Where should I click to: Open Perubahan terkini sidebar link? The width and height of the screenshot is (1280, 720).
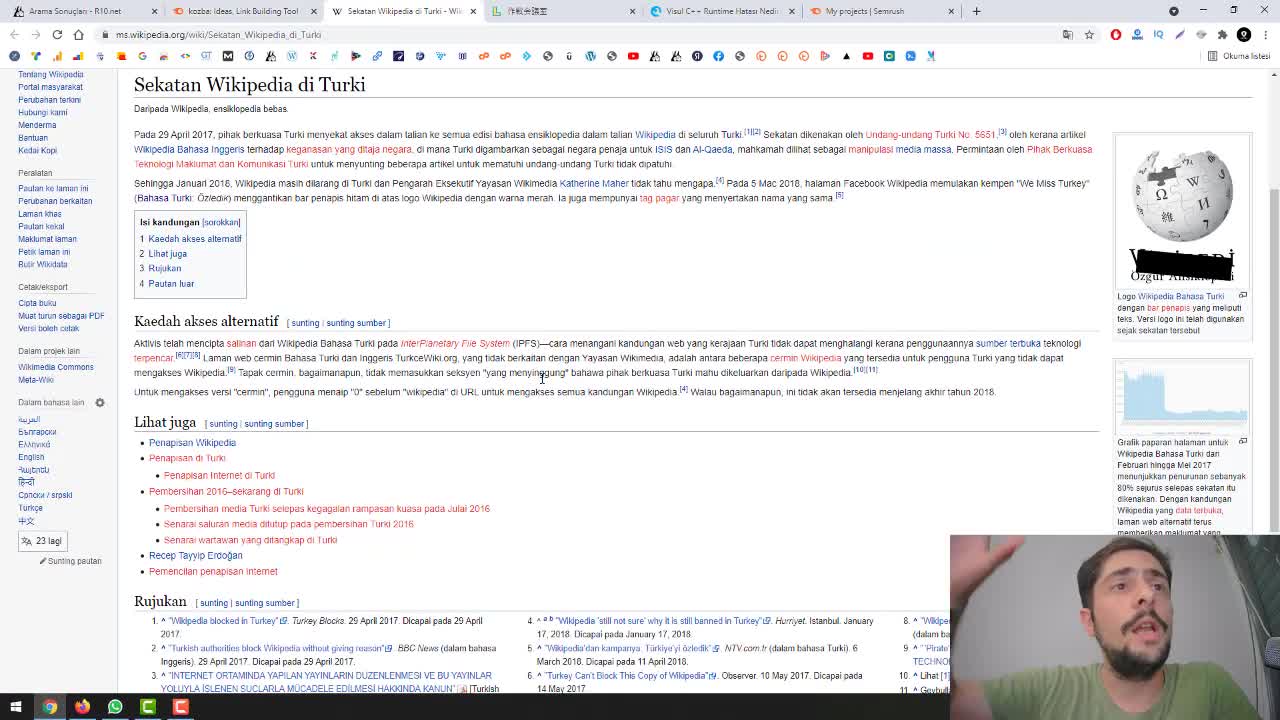point(49,99)
